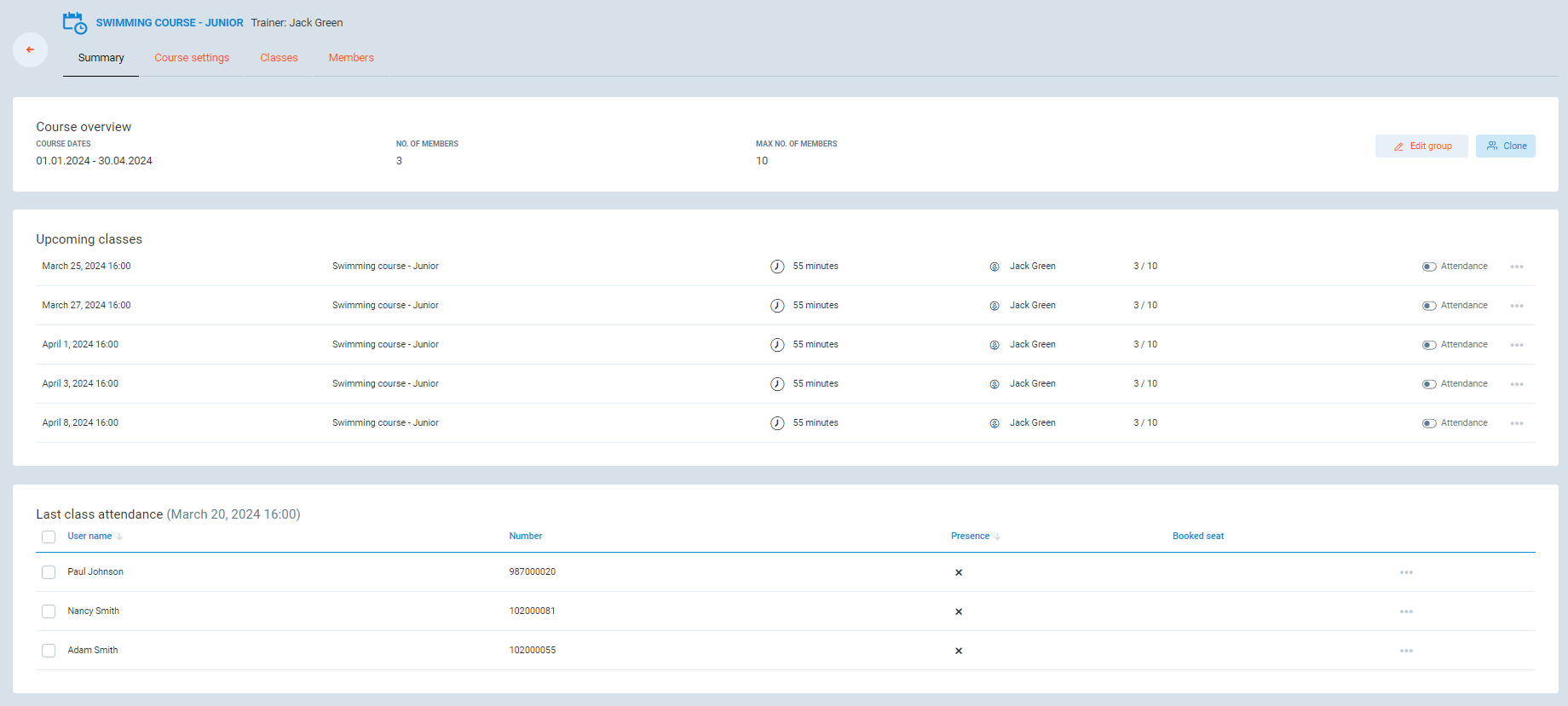Toggle Attendance for March 25 class
Image resolution: width=1568 pixels, height=706 pixels.
click(x=1429, y=267)
